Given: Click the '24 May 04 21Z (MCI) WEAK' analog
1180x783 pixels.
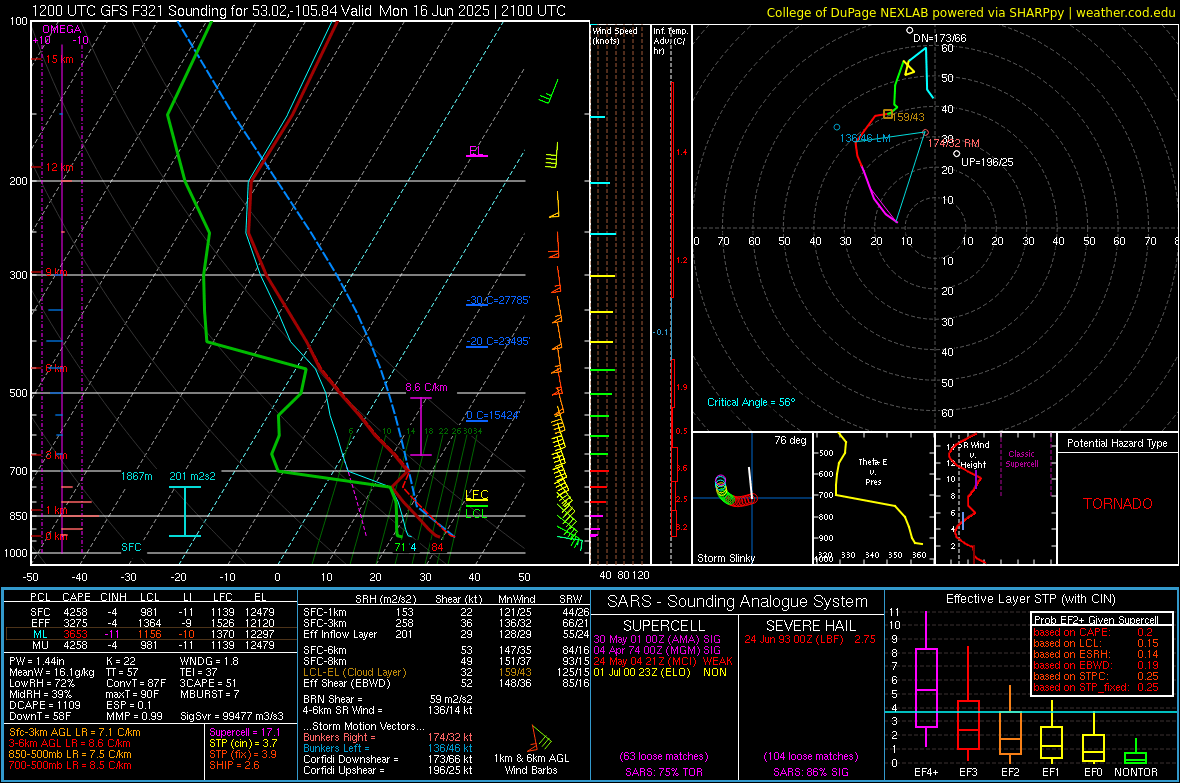Looking at the screenshot, I should tap(662, 661).
